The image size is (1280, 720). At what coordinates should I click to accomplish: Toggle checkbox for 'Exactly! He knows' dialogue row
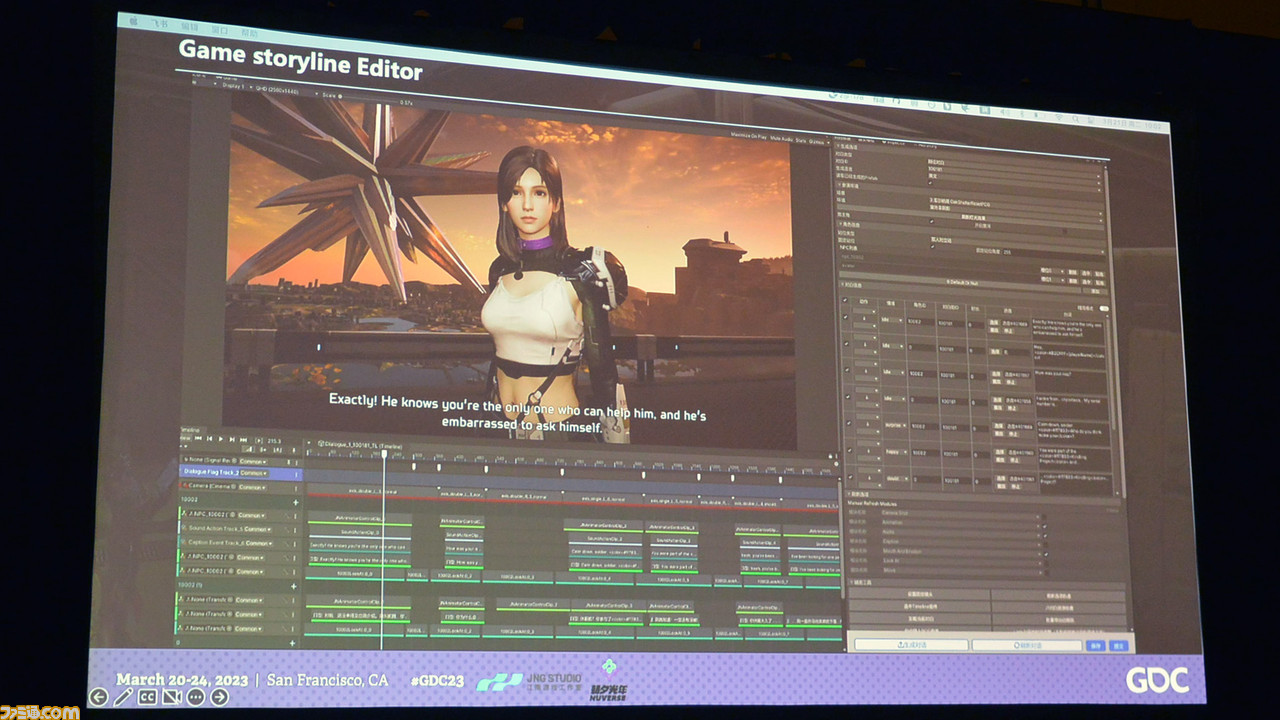[845, 318]
